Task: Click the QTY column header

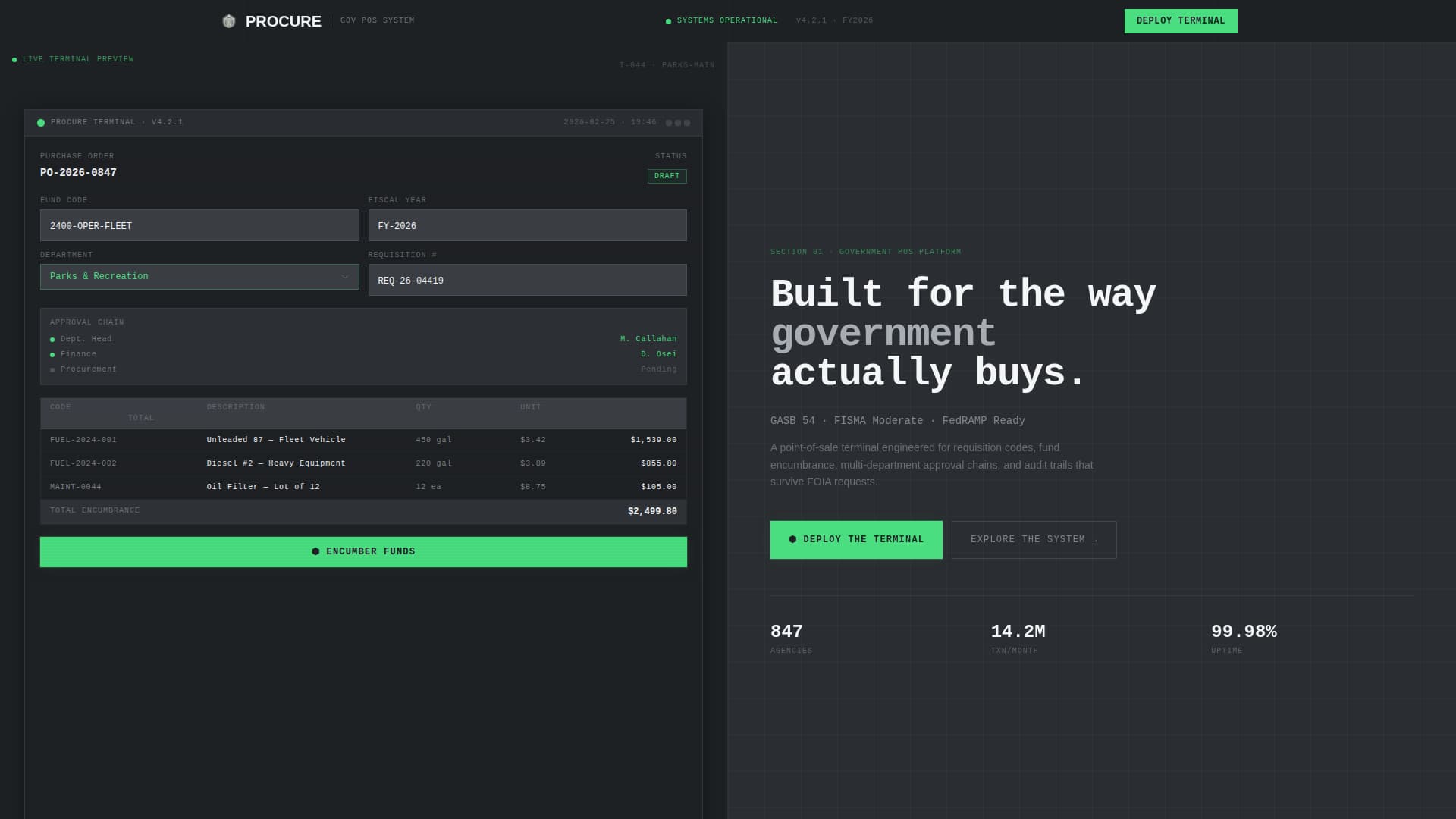Action: (x=423, y=407)
